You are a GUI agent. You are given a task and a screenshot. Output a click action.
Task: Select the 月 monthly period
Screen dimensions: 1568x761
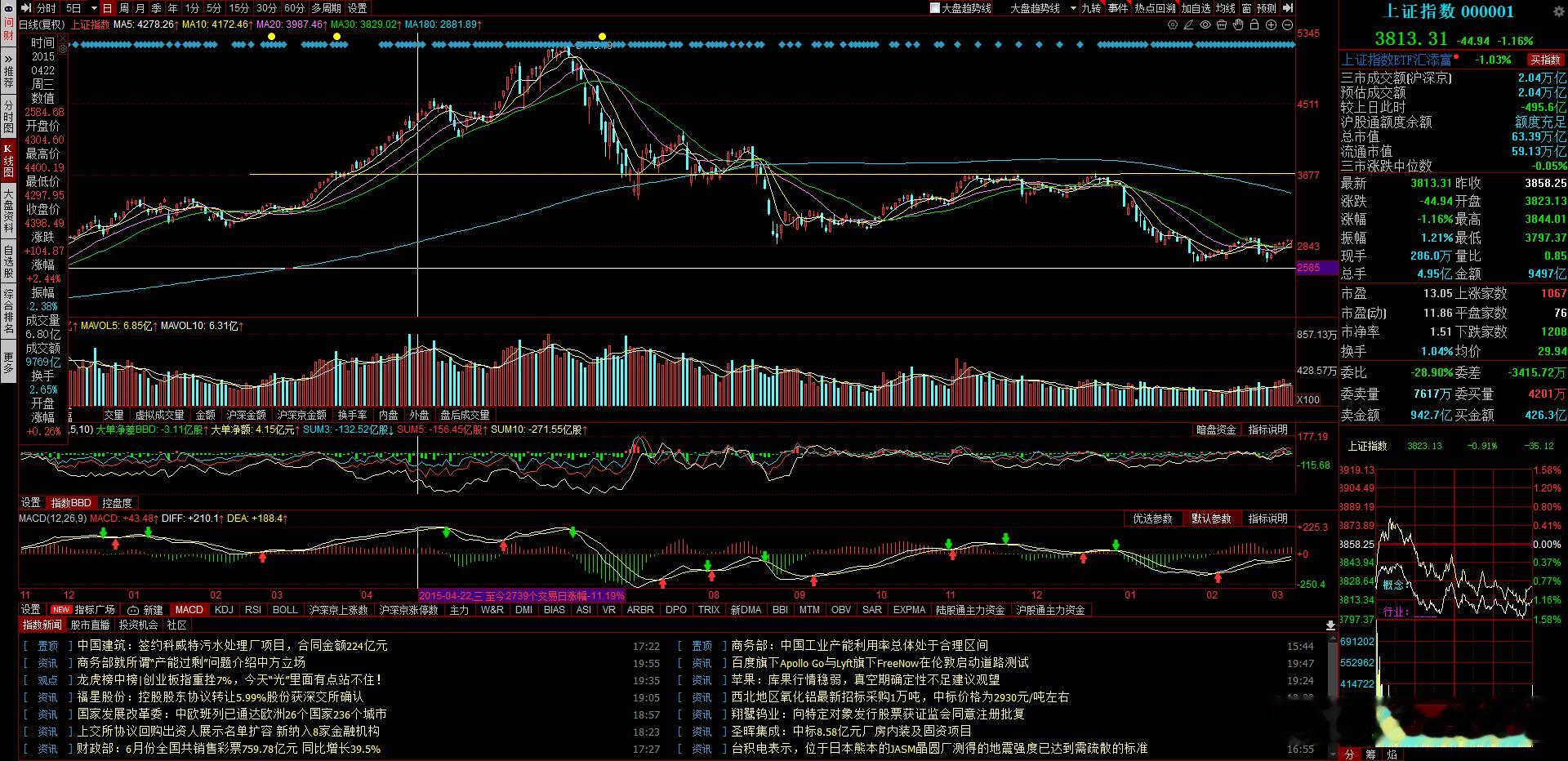(x=140, y=8)
